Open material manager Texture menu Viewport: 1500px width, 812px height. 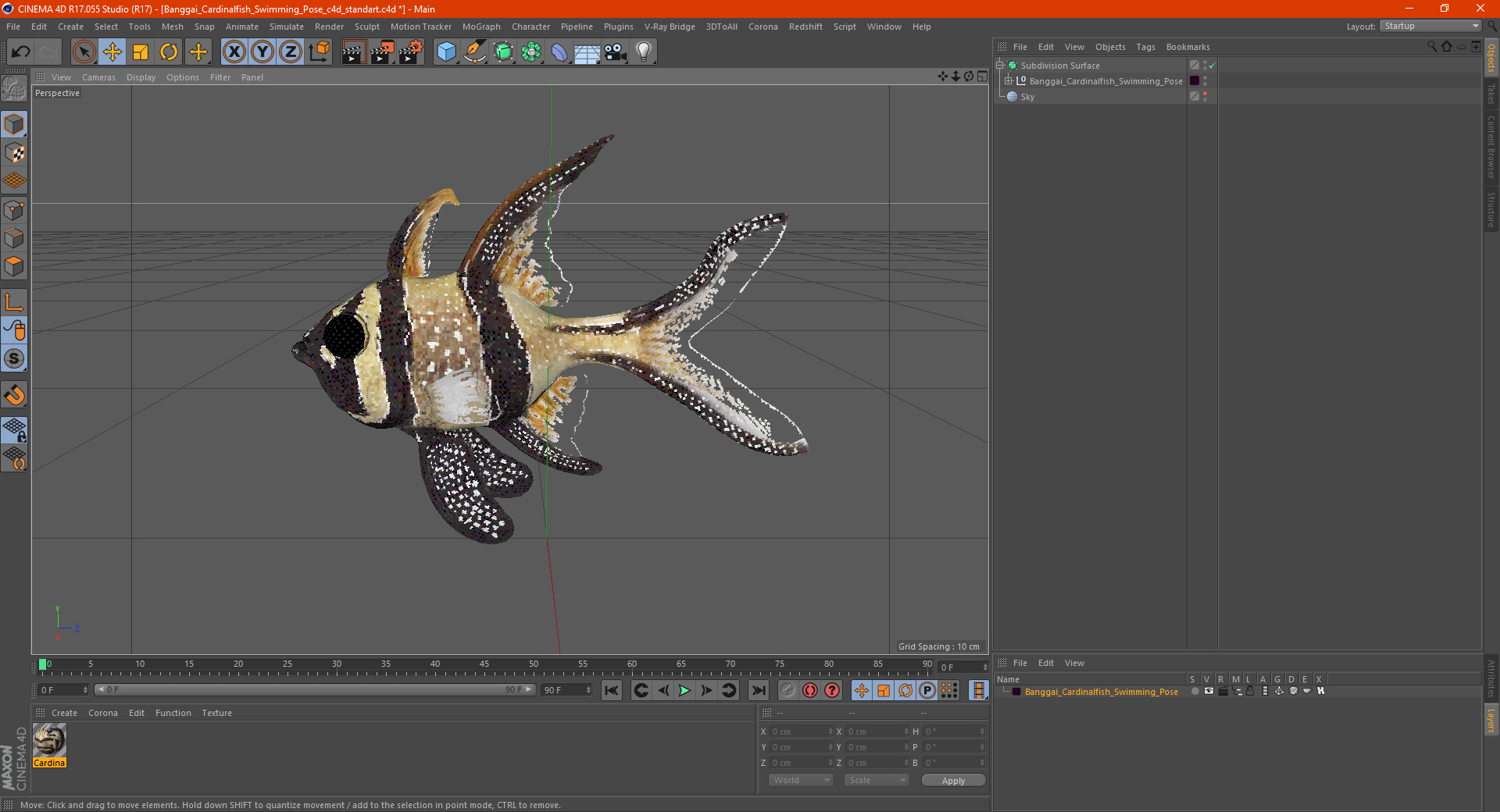click(x=216, y=713)
